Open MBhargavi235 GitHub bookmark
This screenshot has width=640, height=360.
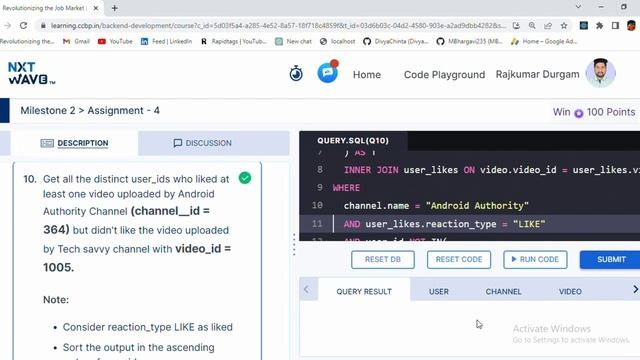(x=469, y=41)
